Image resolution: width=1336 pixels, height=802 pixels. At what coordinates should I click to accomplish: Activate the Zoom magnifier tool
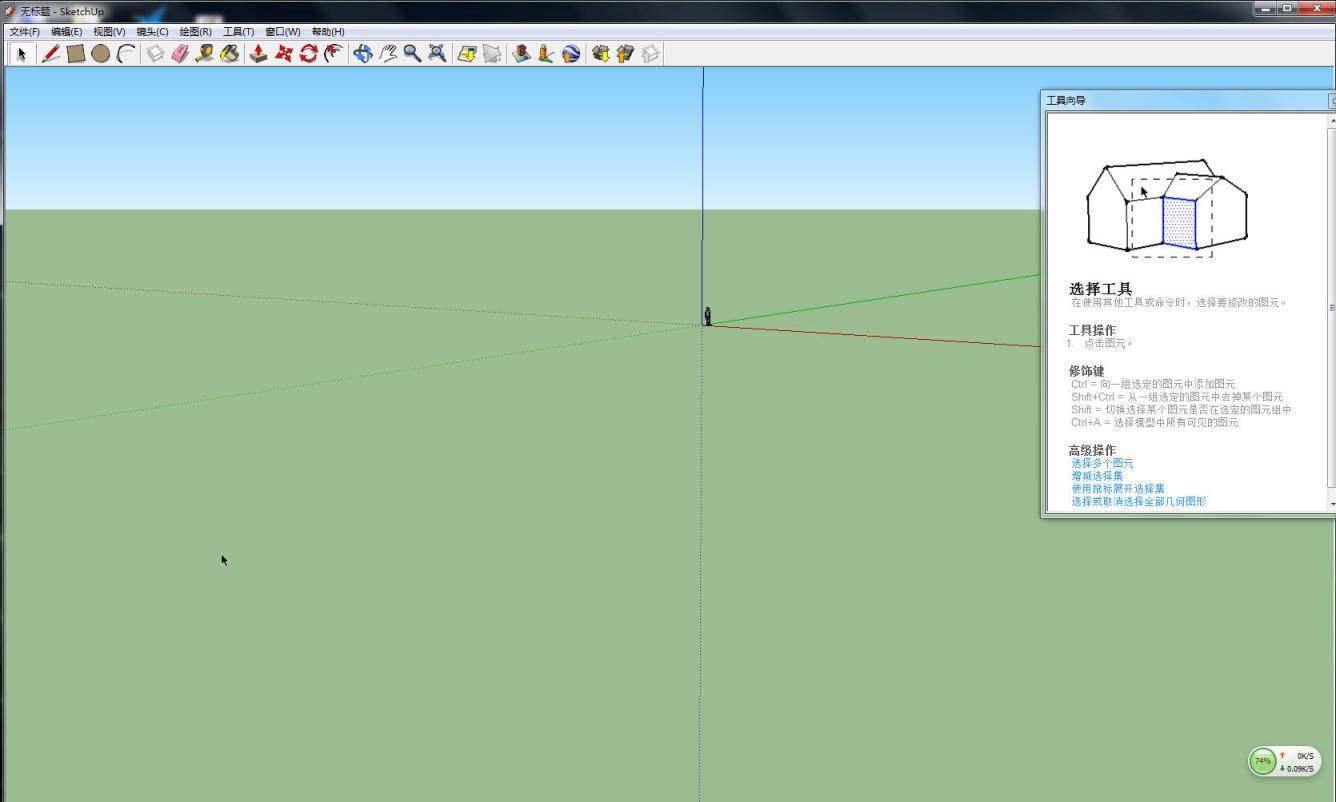[411, 54]
